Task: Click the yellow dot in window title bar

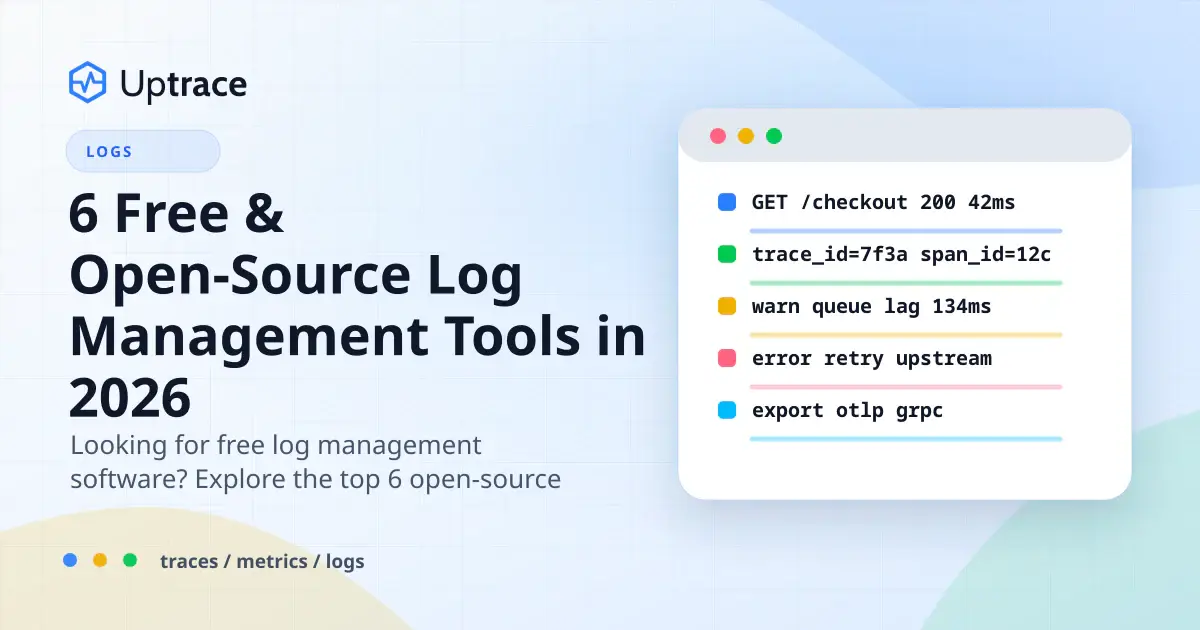Action: 745,136
